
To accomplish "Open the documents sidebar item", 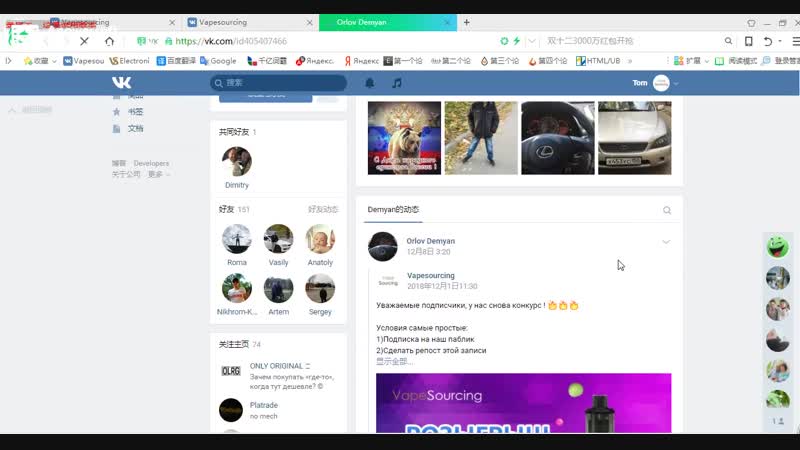I will tap(130, 129).
